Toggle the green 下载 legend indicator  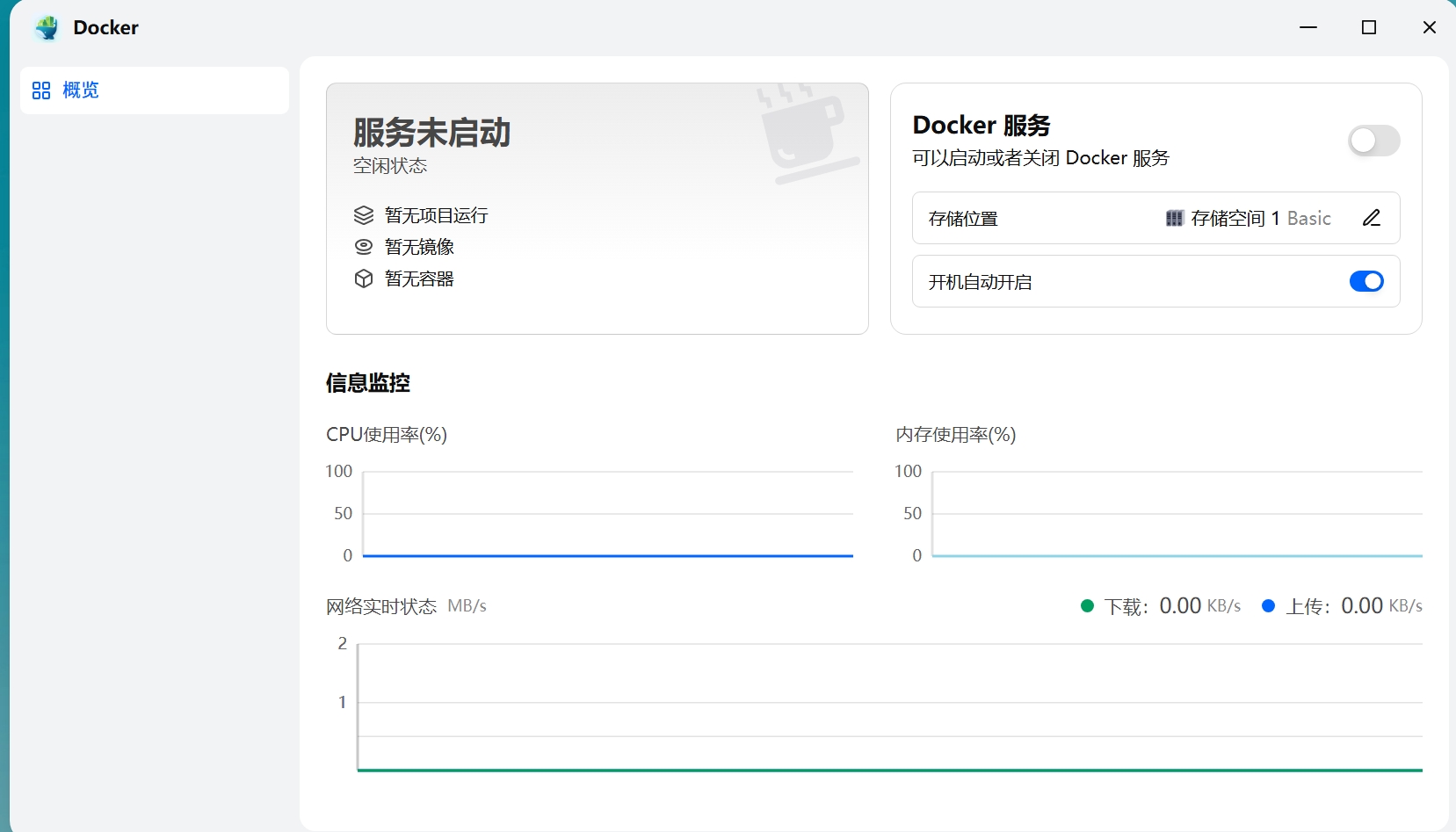[1087, 605]
